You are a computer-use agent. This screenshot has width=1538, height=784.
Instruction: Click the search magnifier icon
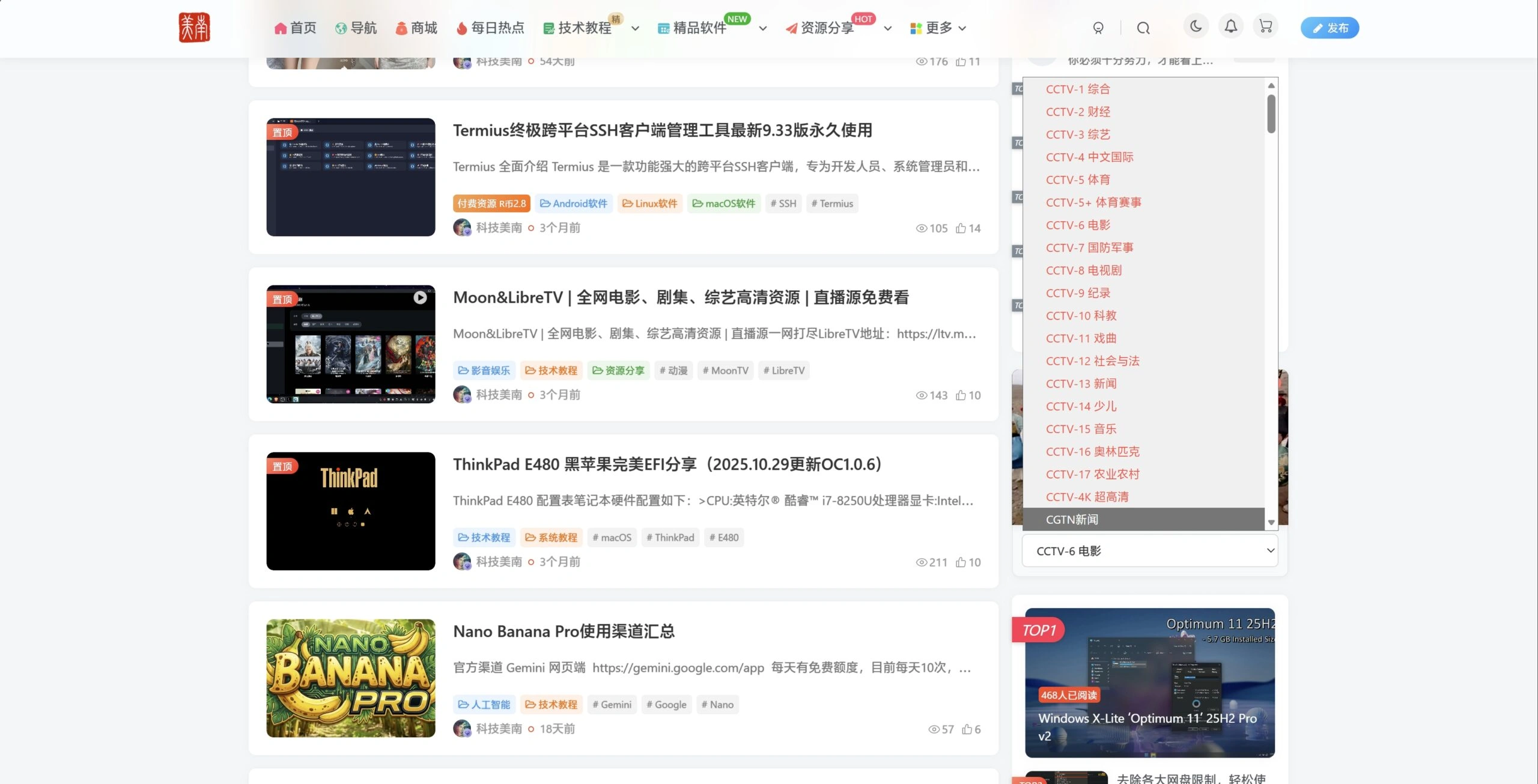click(1143, 28)
